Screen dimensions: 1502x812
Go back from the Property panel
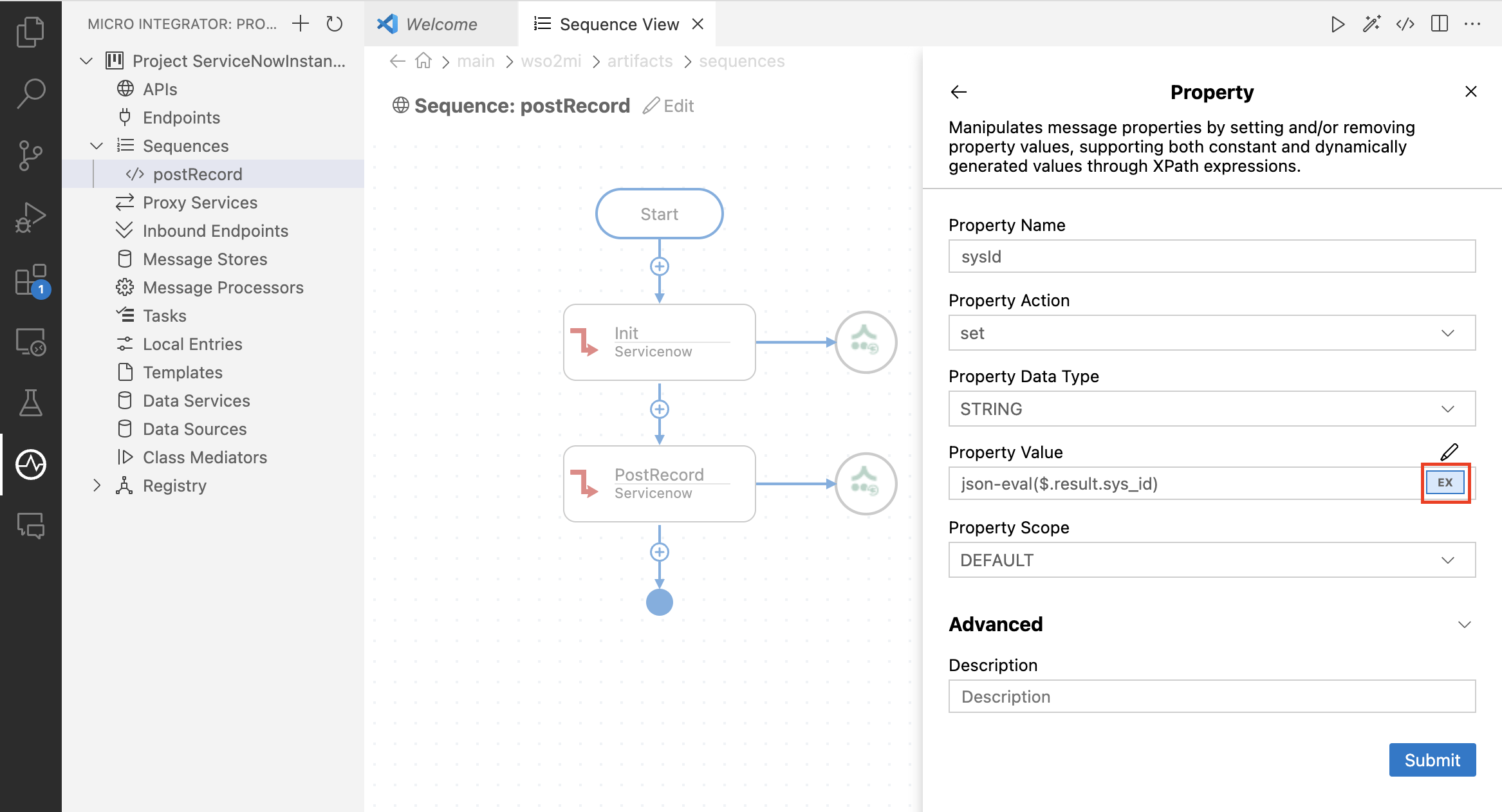pos(959,92)
